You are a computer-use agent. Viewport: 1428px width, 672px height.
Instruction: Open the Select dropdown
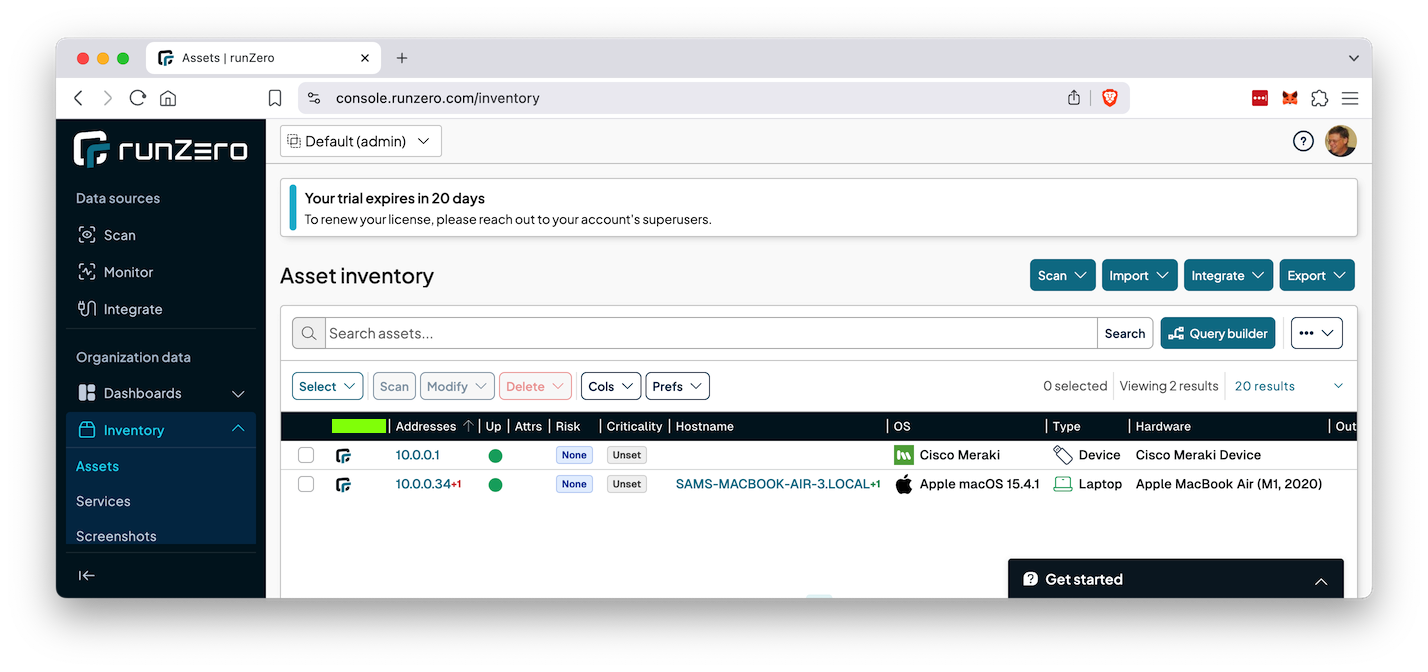pyautogui.click(x=327, y=387)
